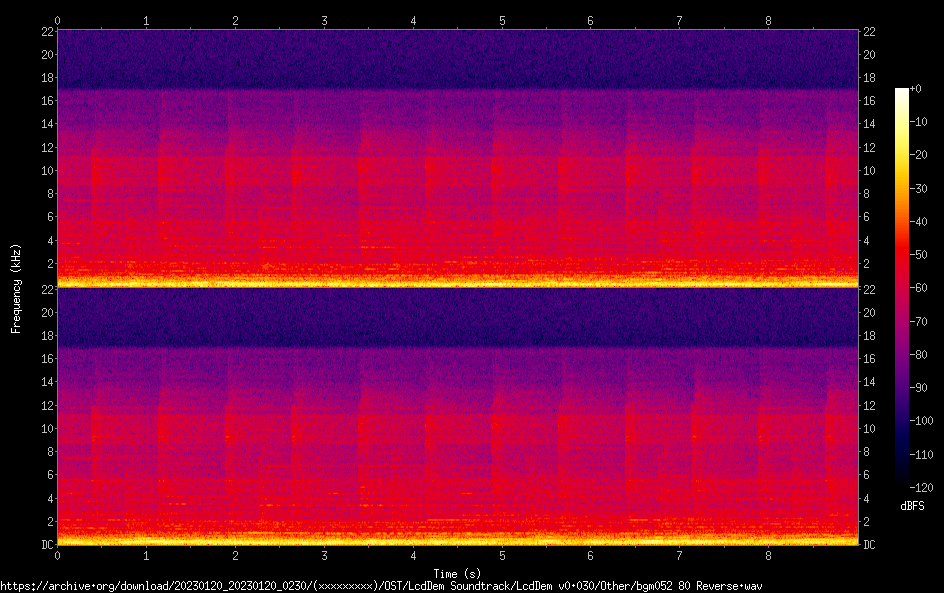Click the 7 second tick on the bottom time axis
The image size is (944, 593).
(x=679, y=555)
